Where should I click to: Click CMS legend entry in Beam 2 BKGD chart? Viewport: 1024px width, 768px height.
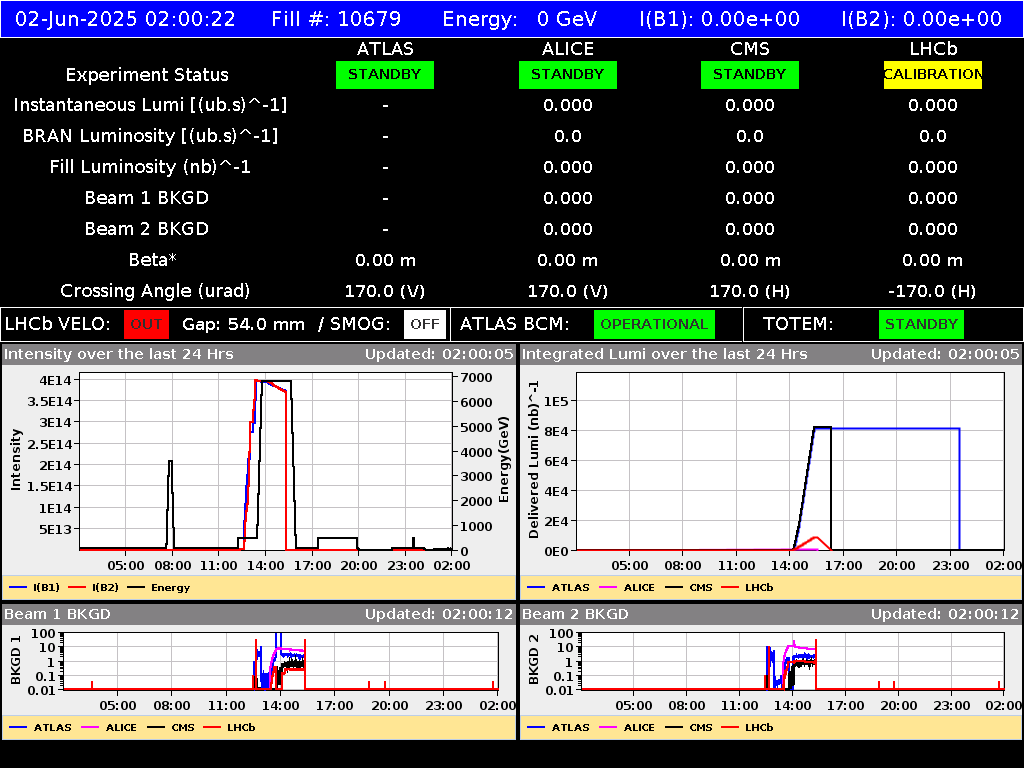click(x=689, y=727)
